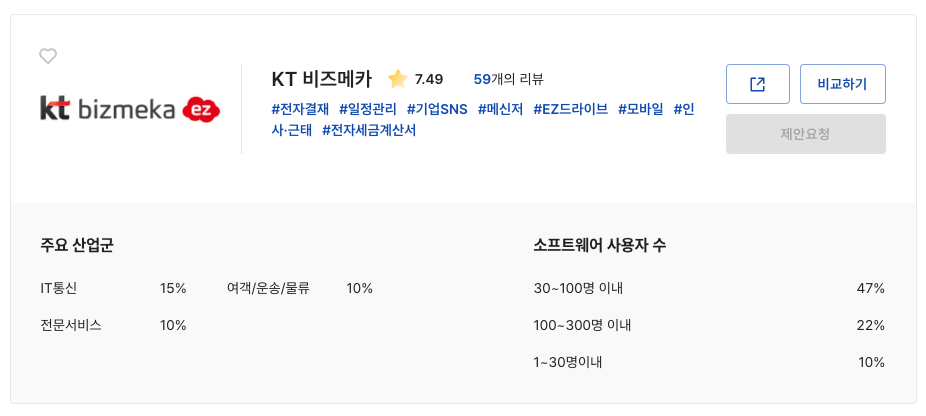Open external link icon button
This screenshot has height=416, width=926.
click(757, 84)
